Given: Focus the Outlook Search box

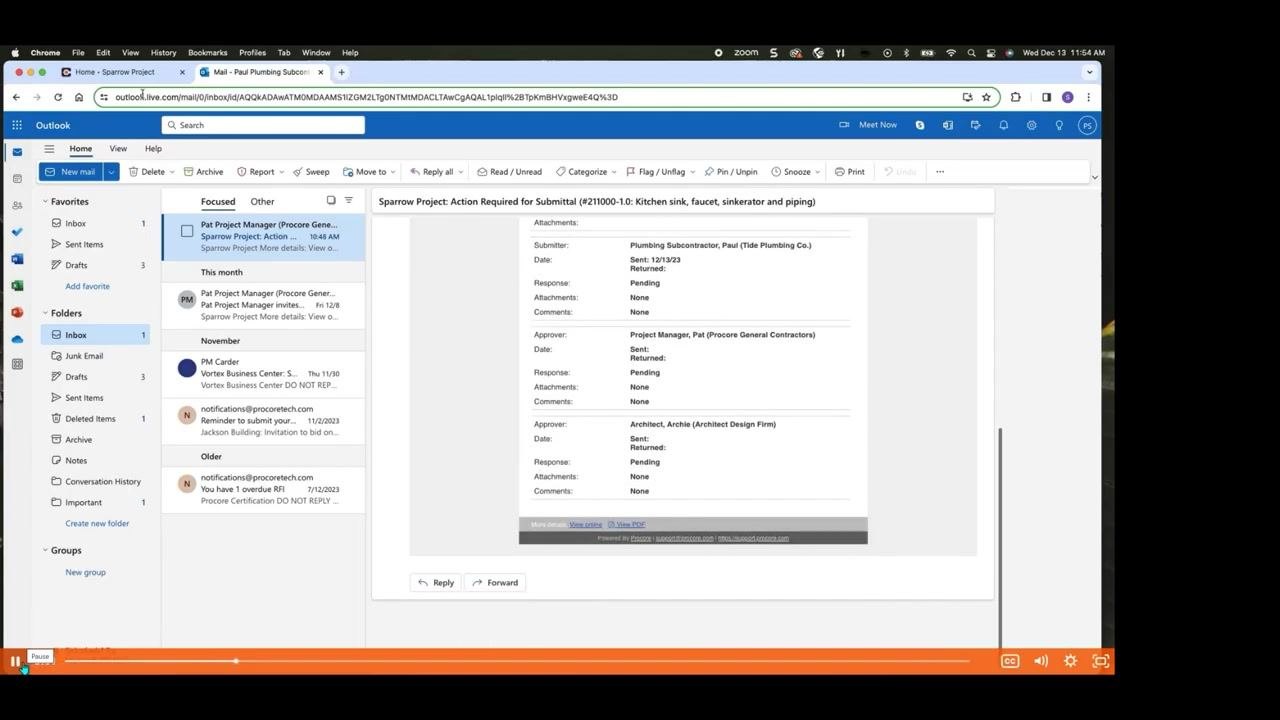Looking at the screenshot, I should point(263,125).
